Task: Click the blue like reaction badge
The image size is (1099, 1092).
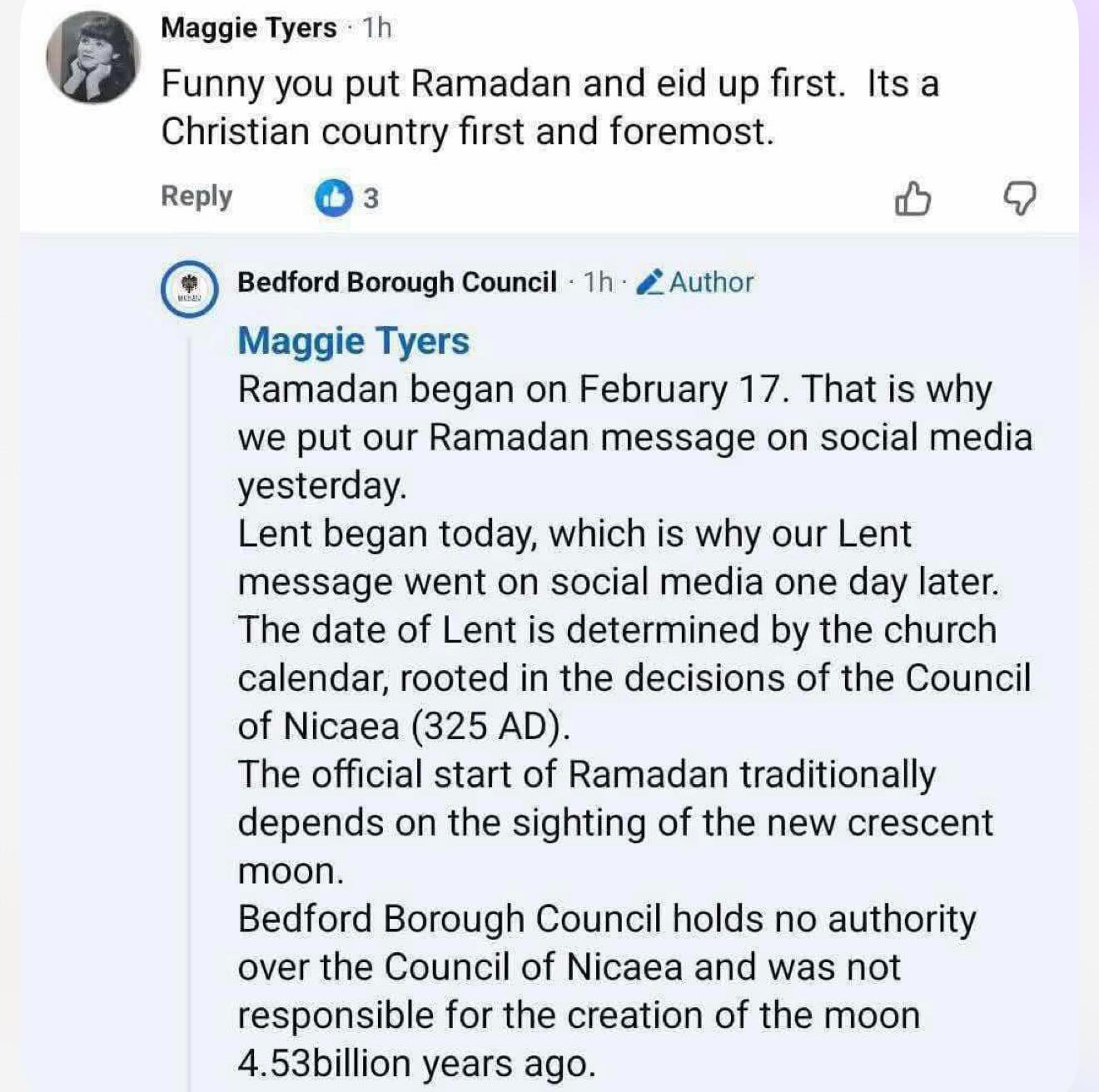Action: (334, 198)
